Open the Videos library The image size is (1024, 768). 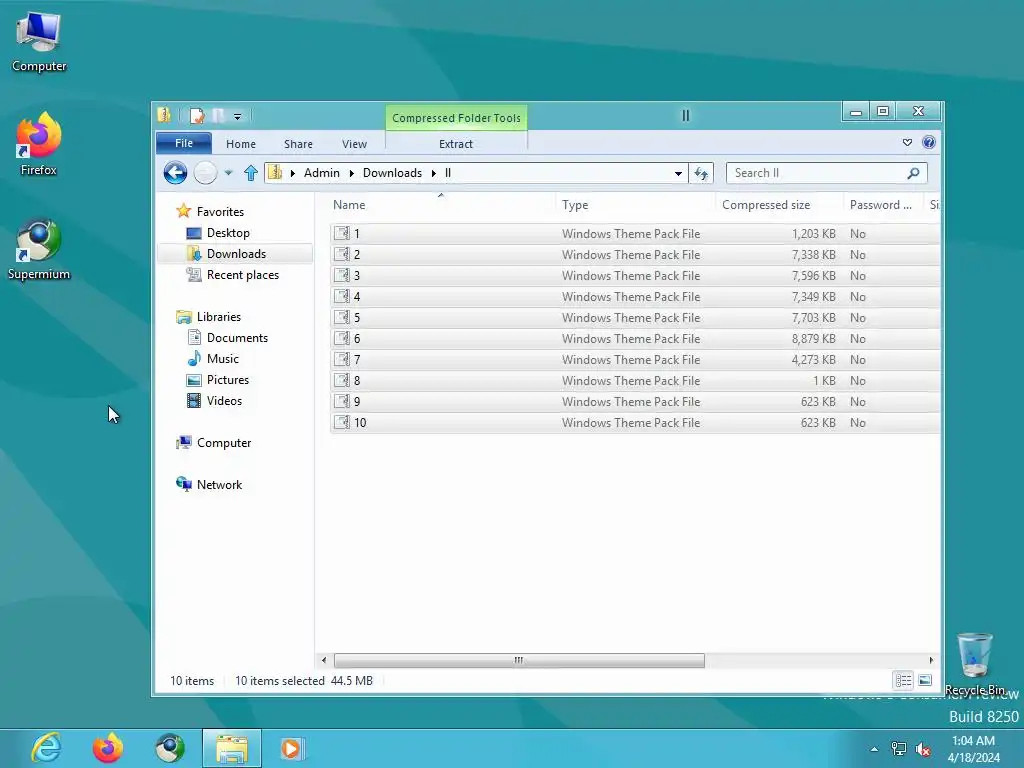point(224,400)
